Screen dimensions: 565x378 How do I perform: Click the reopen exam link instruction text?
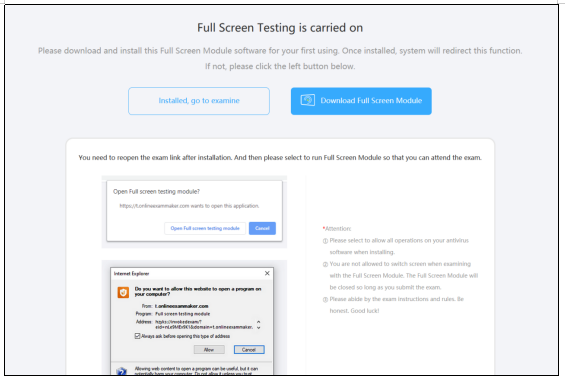coord(280,157)
